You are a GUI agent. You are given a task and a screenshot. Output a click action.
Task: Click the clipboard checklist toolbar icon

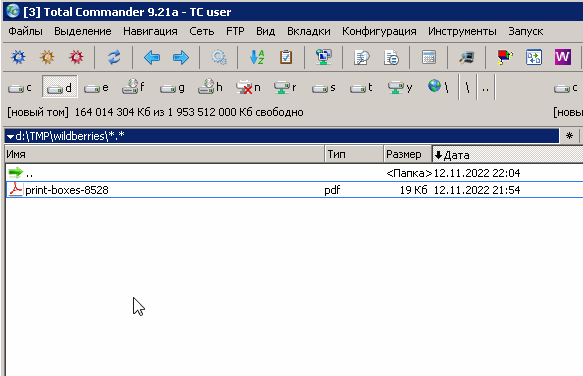286,57
